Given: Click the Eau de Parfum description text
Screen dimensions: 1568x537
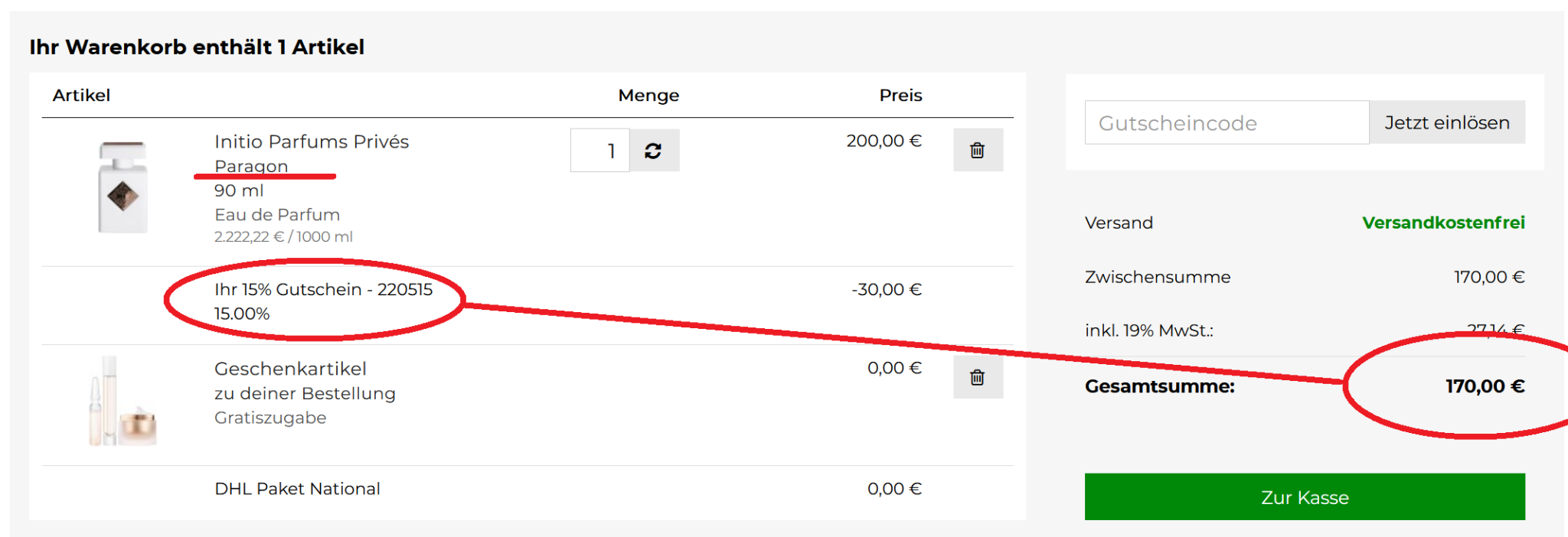Looking at the screenshot, I should (x=276, y=215).
